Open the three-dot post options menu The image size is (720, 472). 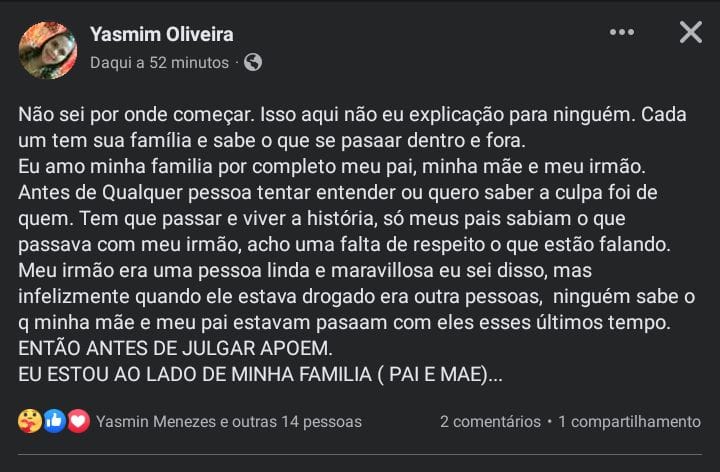pyautogui.click(x=622, y=33)
